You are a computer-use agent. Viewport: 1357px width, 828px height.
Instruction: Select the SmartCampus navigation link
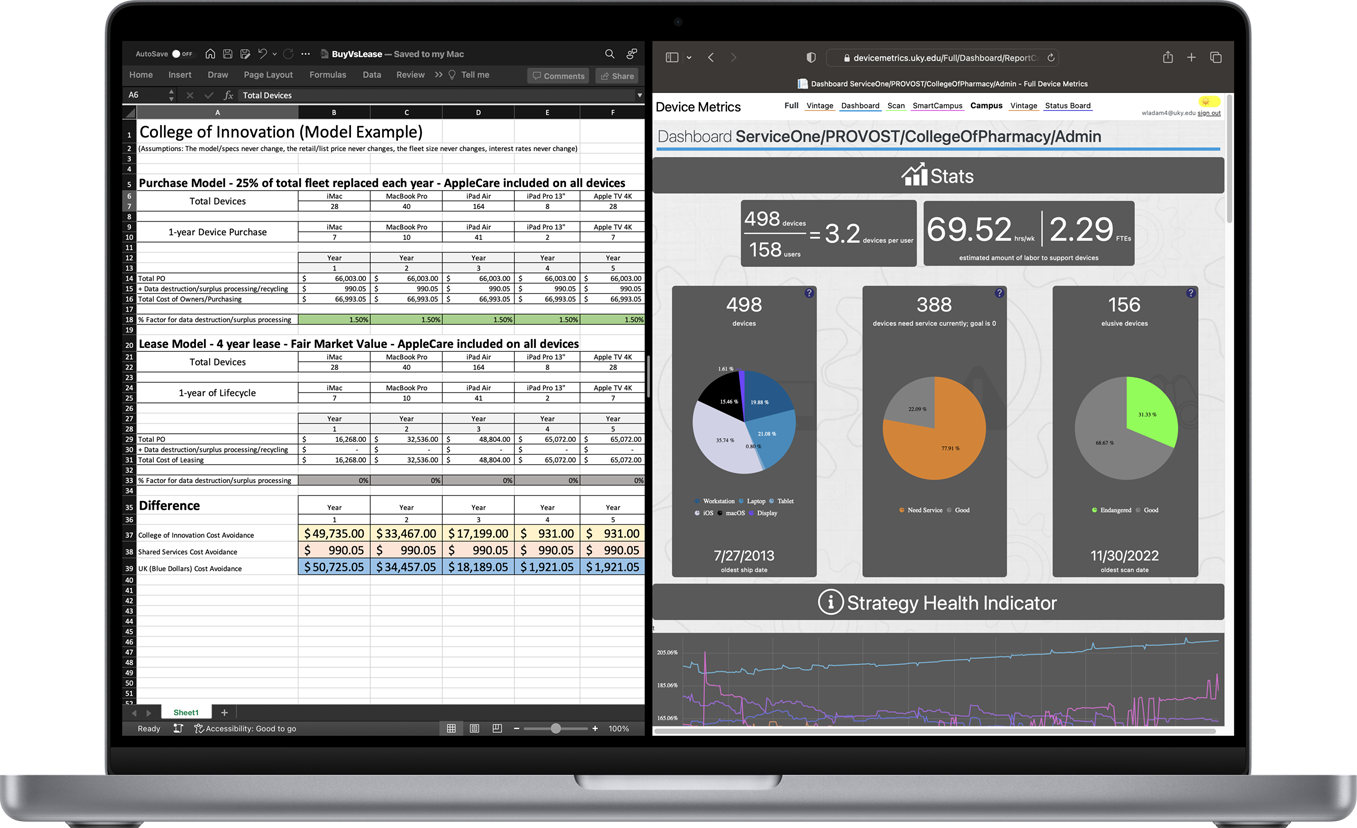click(937, 106)
